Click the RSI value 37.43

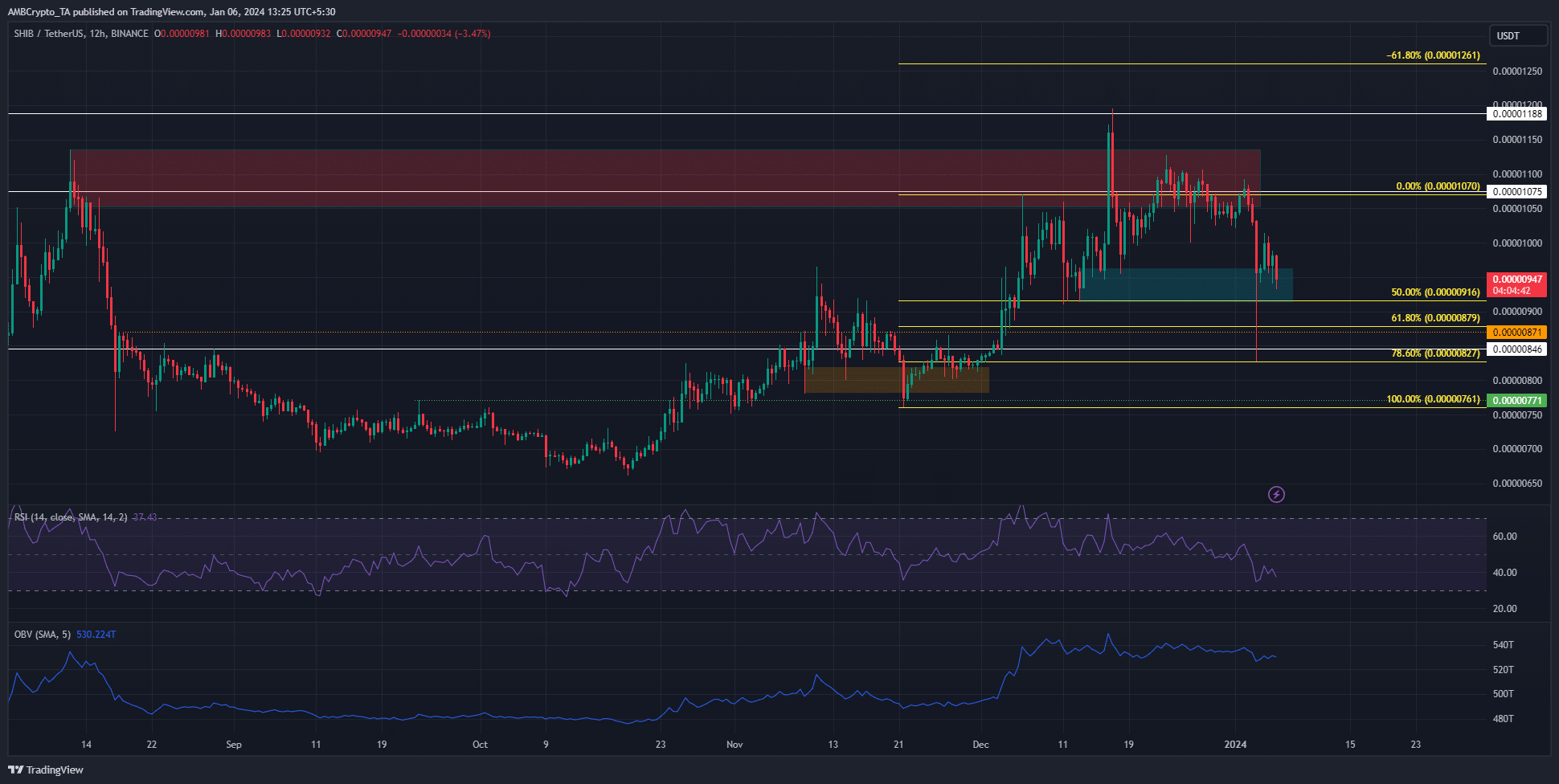145,517
